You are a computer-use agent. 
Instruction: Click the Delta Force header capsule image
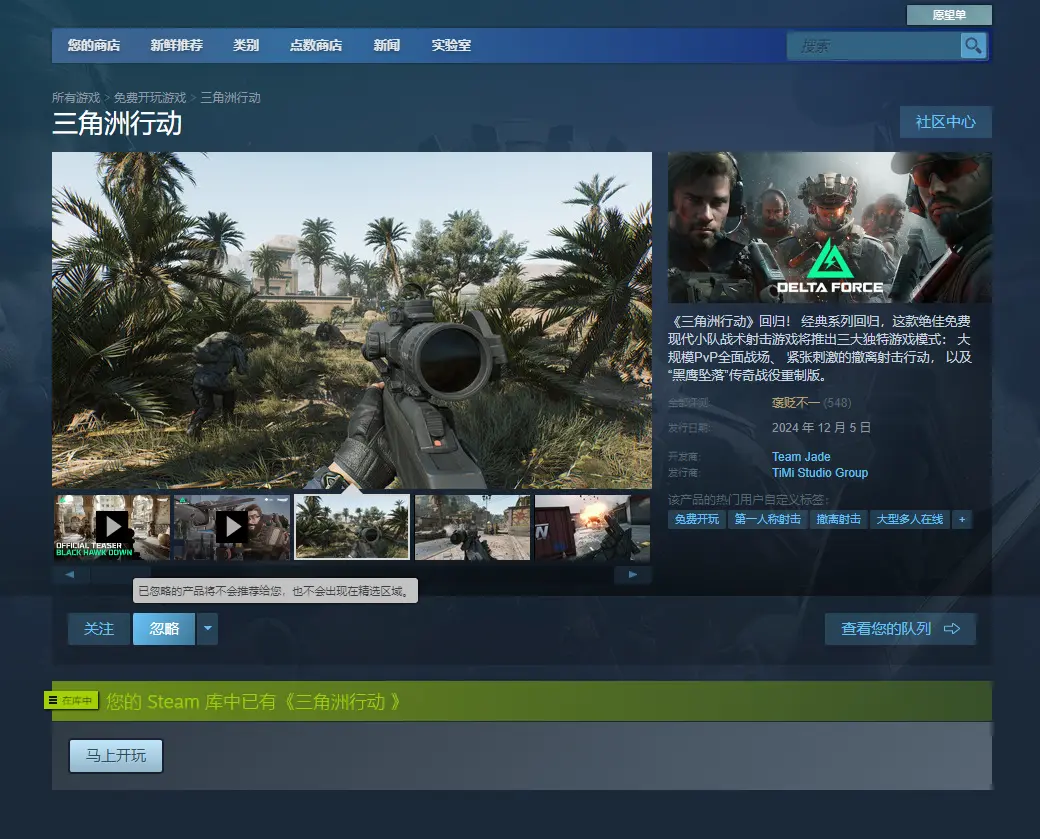tap(830, 227)
